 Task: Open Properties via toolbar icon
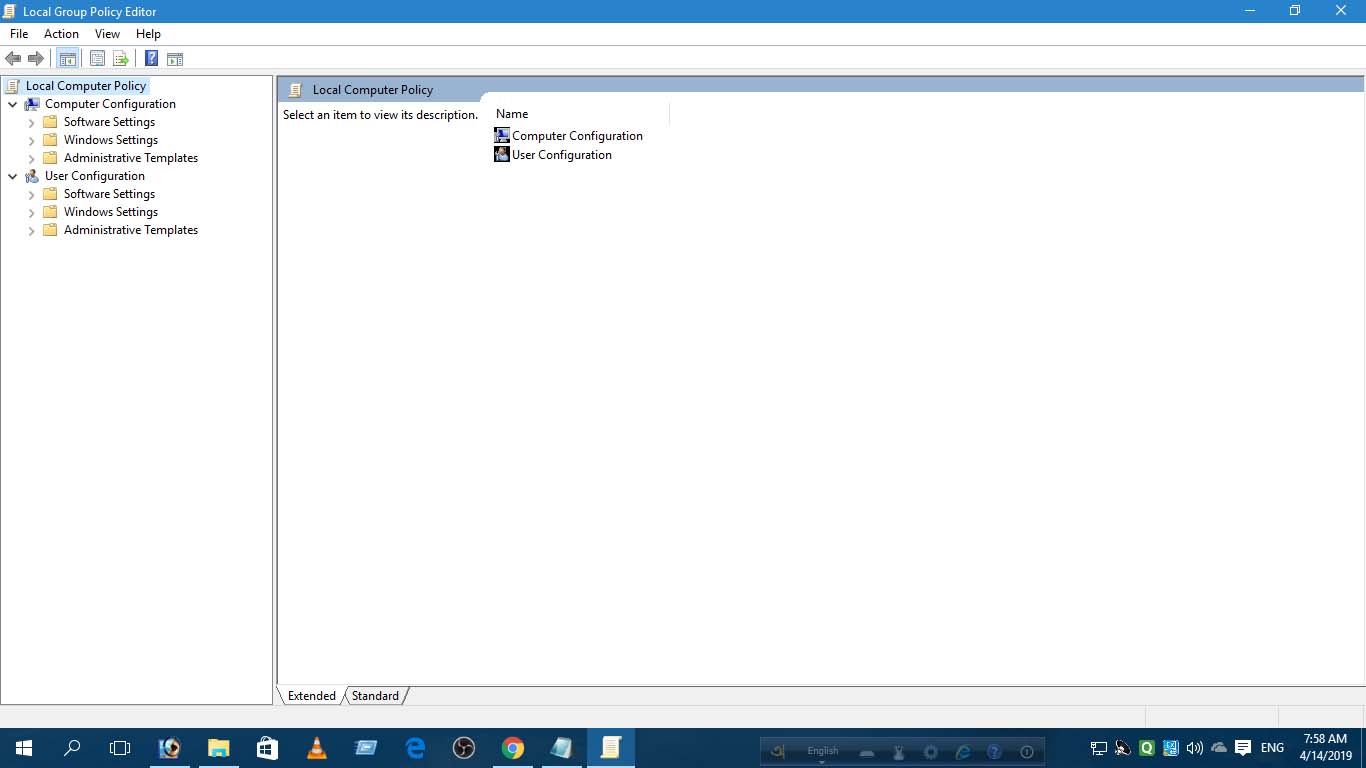coord(97,58)
